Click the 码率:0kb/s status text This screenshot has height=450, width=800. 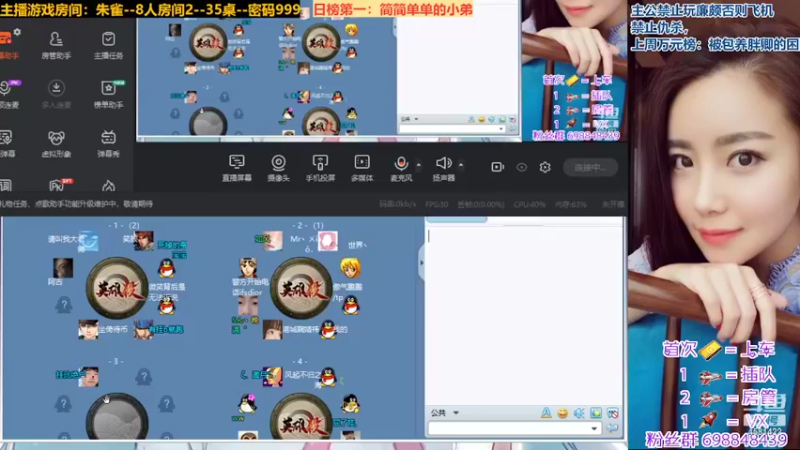[397, 204]
